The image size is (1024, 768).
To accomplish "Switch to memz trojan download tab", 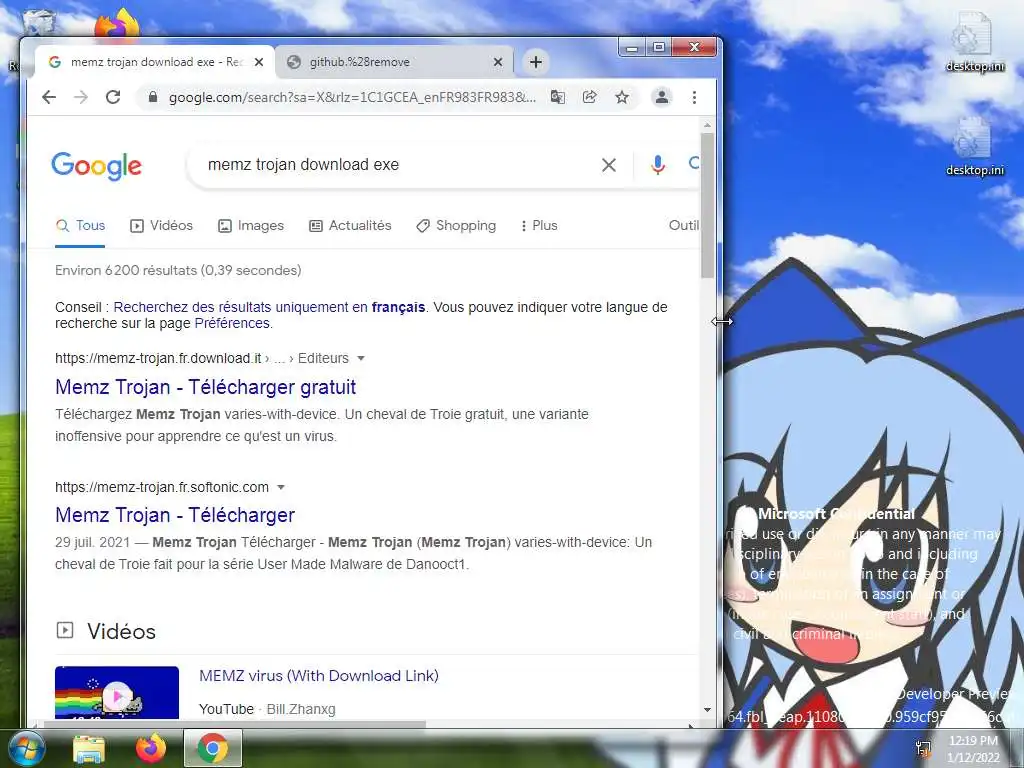I will pos(154,62).
